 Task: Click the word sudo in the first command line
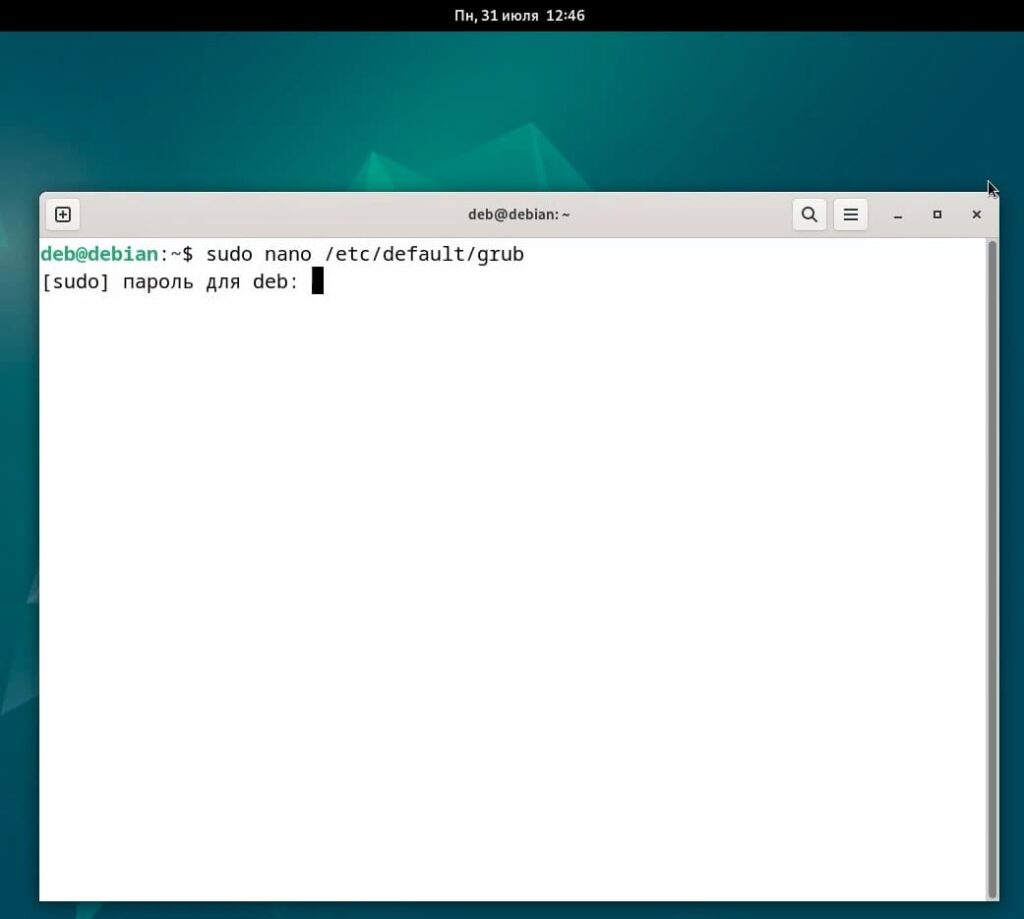point(229,254)
